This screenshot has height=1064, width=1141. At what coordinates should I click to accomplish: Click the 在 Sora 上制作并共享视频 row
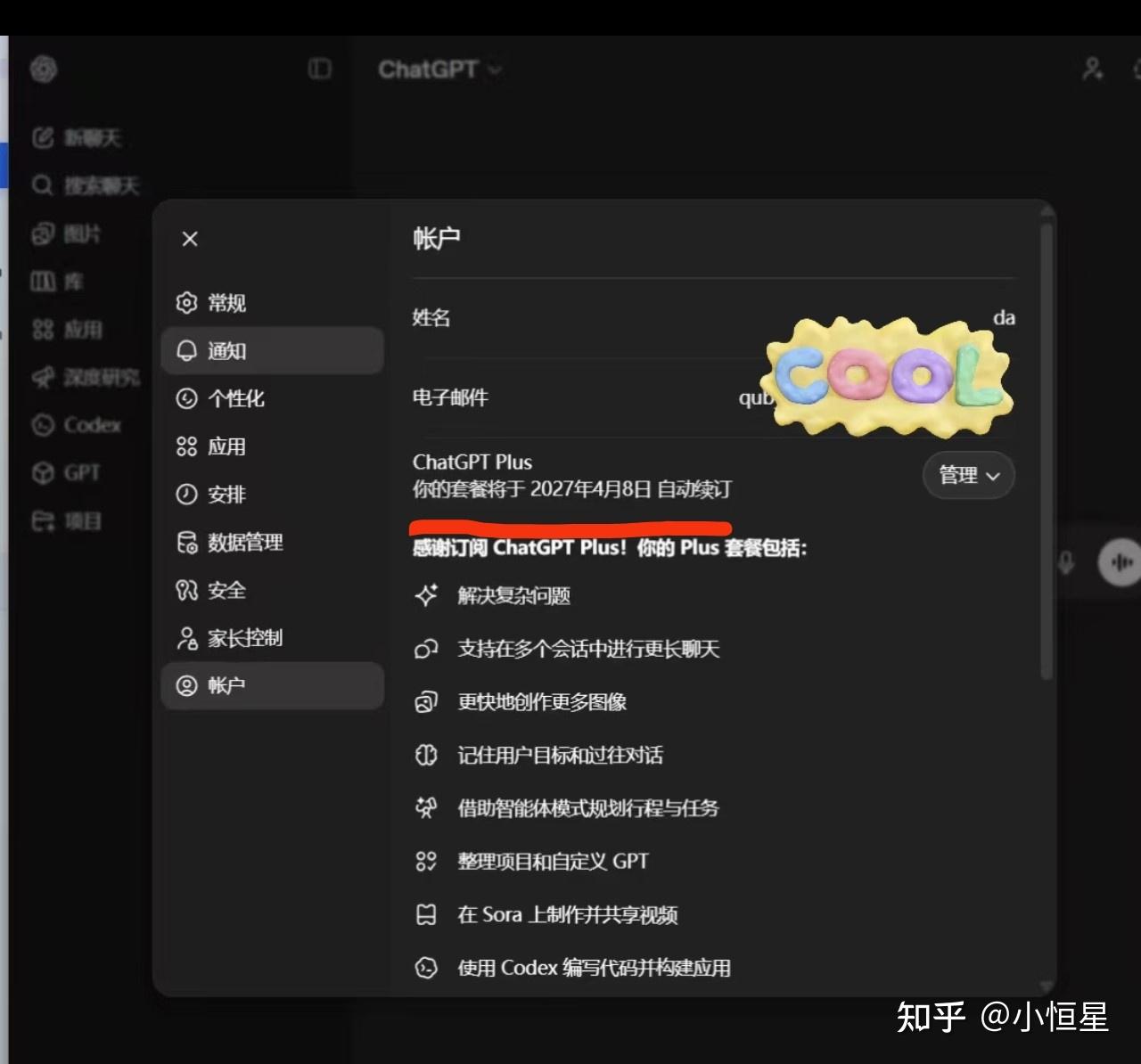[x=546, y=915]
